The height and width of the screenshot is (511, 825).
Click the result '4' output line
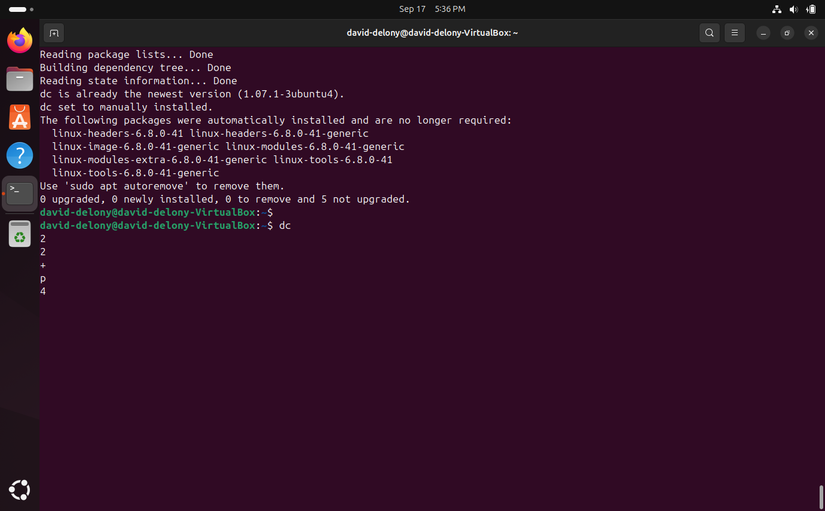(x=43, y=291)
